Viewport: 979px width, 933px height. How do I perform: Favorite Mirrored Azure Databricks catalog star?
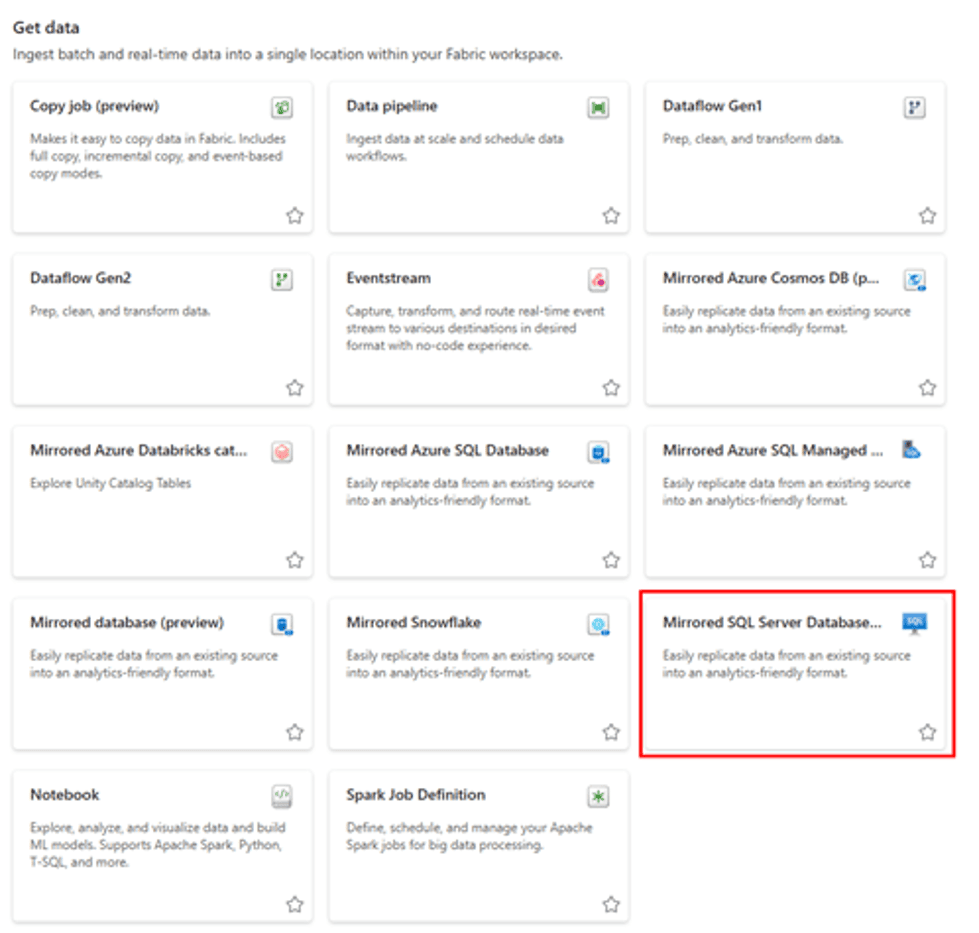295,560
